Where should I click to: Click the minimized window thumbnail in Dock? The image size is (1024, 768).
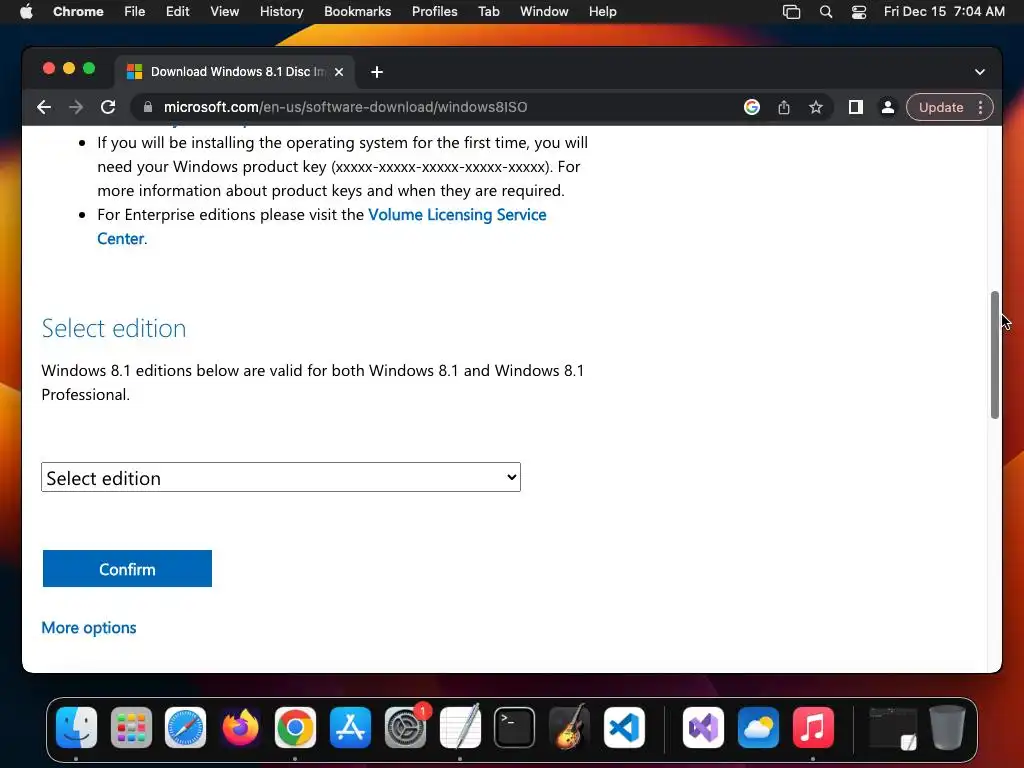click(x=893, y=728)
